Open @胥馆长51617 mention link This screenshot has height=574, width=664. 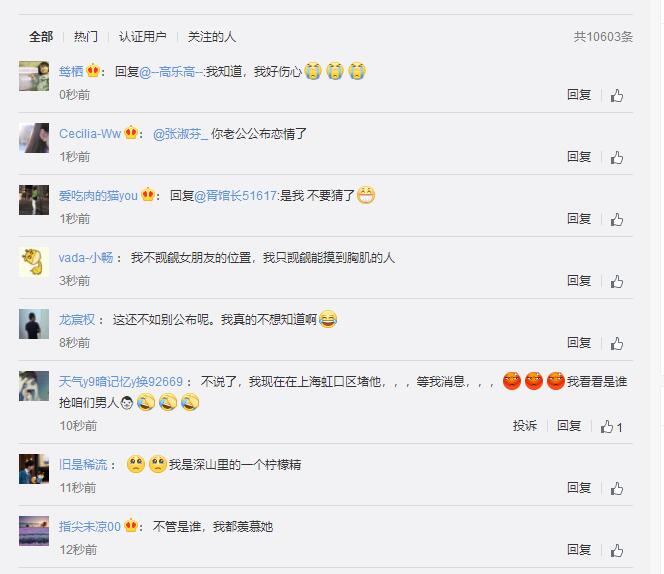235,196
